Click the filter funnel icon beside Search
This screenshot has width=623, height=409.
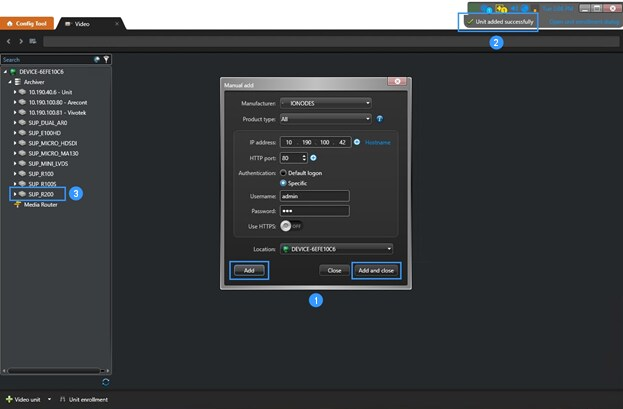(106, 60)
